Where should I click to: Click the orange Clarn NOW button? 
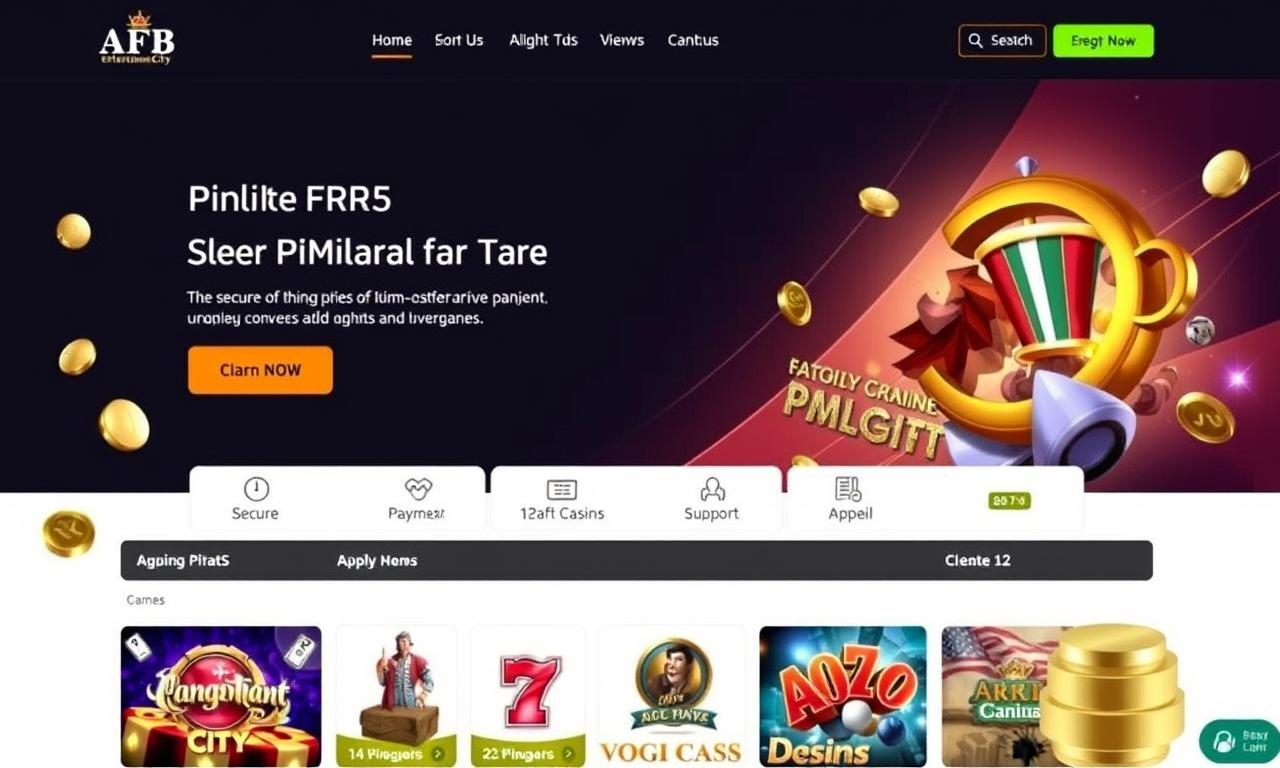click(x=260, y=370)
